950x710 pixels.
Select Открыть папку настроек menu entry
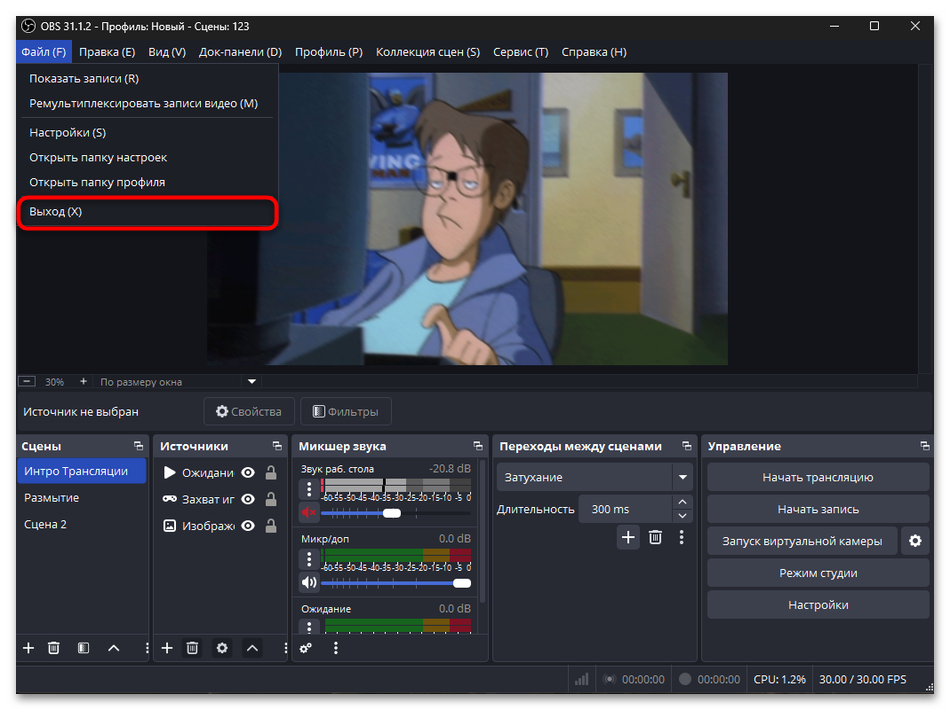[x=147, y=158]
